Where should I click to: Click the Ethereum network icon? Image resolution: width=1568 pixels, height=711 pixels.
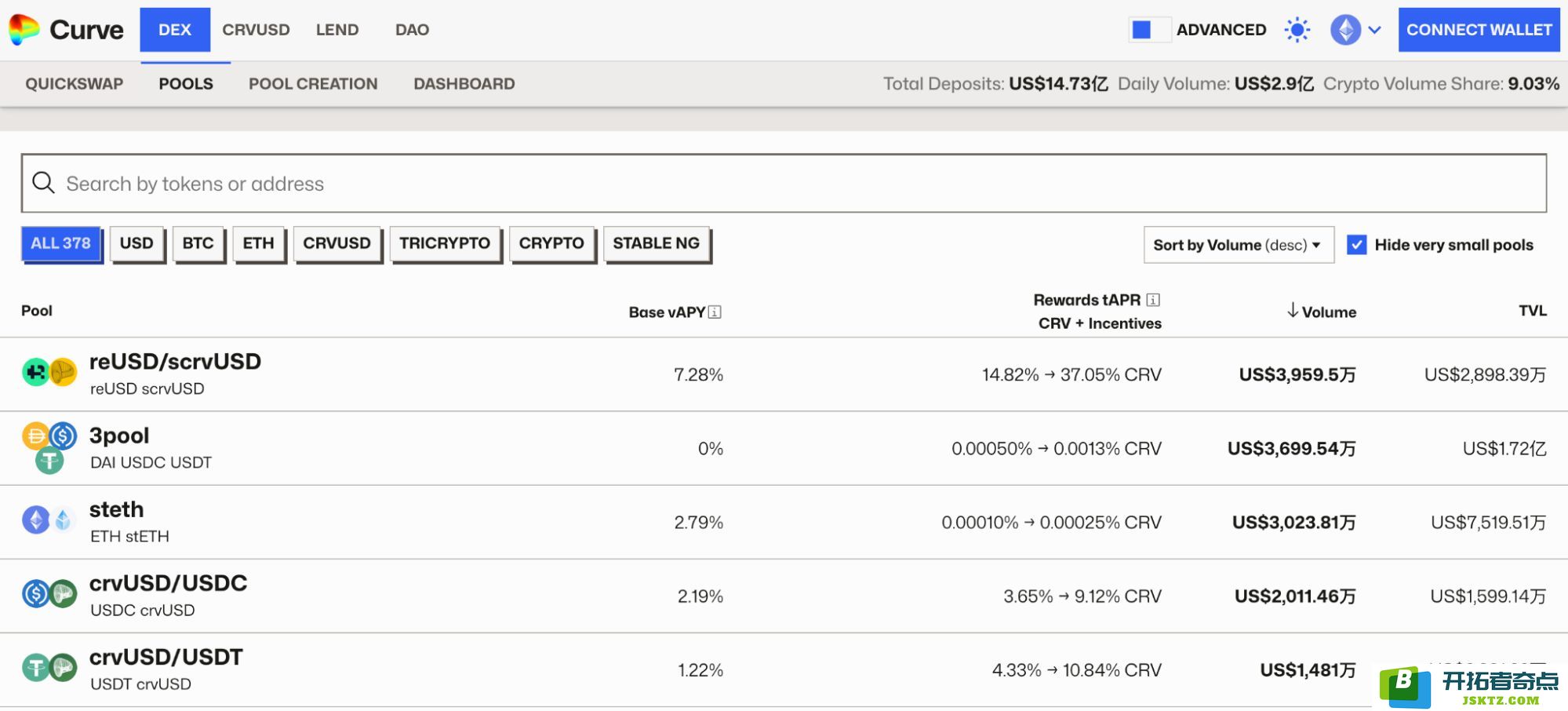[x=1345, y=30]
